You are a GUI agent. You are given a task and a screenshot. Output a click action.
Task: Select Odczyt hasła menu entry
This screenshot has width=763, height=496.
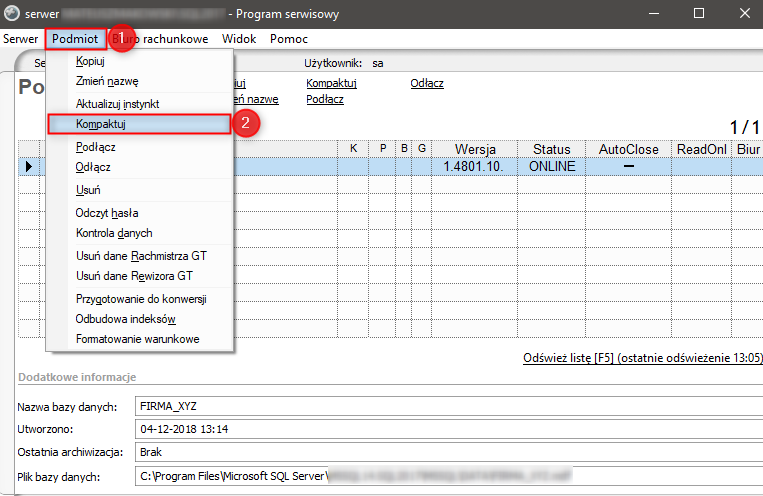coord(140,213)
